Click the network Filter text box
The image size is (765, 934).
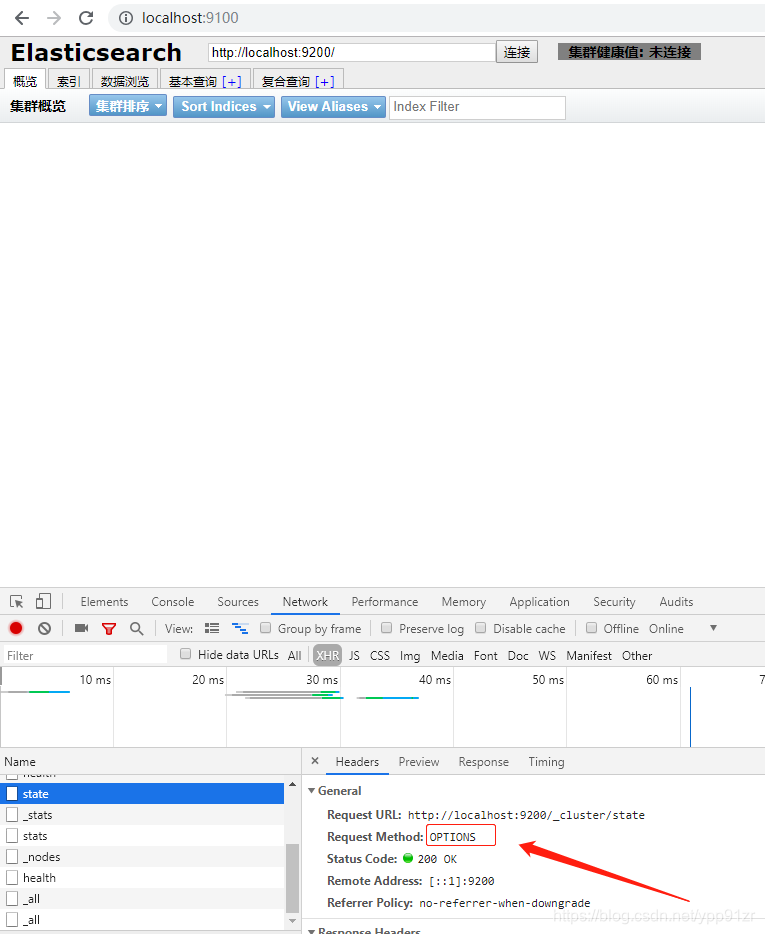click(85, 655)
